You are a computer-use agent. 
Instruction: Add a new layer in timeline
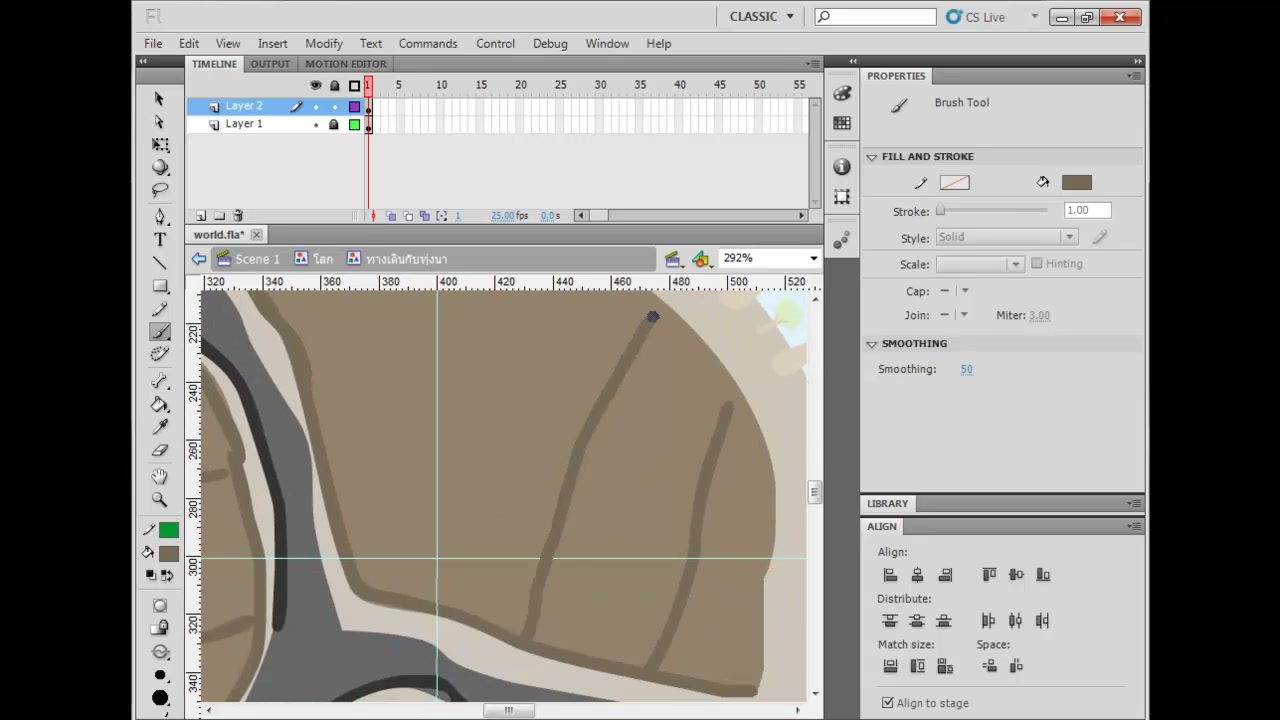coord(201,216)
